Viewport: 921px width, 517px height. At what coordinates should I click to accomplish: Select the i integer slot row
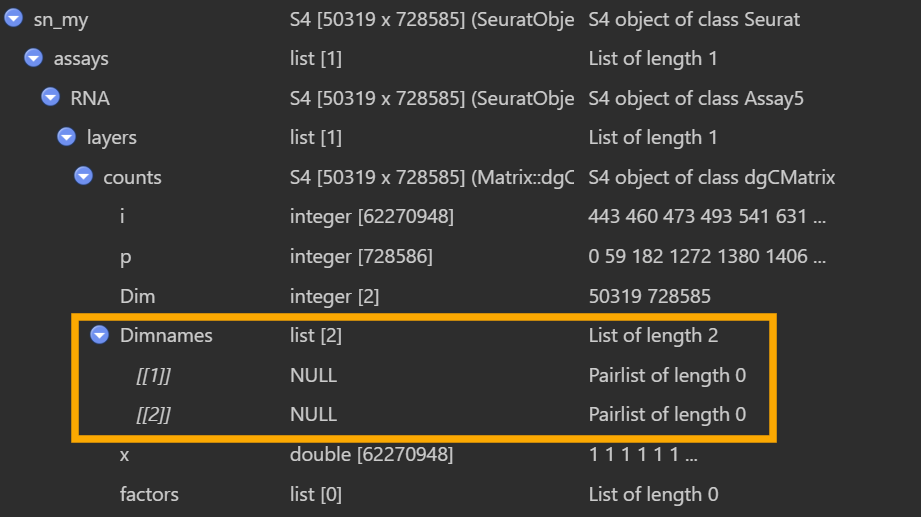click(x=123, y=216)
